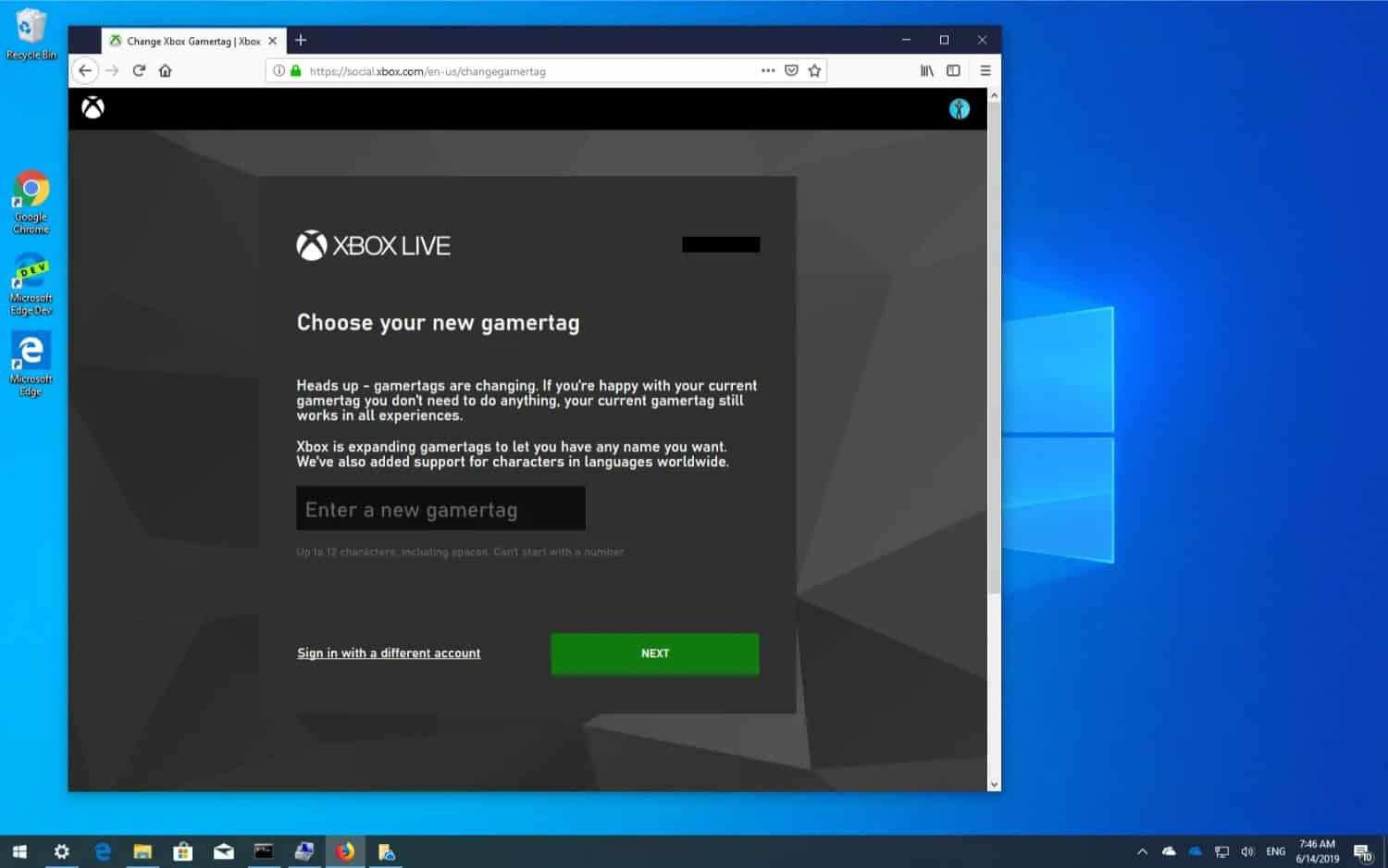Click Sign in with a different account
The height and width of the screenshot is (868, 1388).
pyautogui.click(x=389, y=653)
